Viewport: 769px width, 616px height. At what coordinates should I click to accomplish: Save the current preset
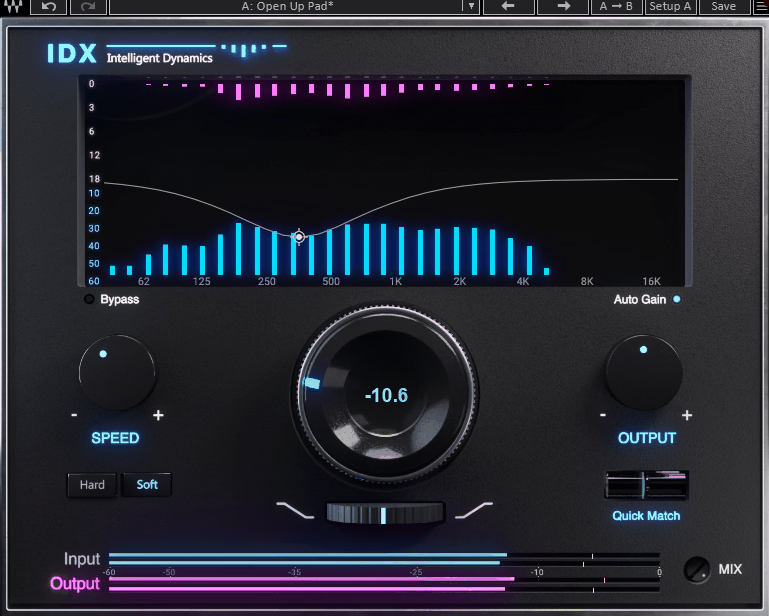click(723, 6)
